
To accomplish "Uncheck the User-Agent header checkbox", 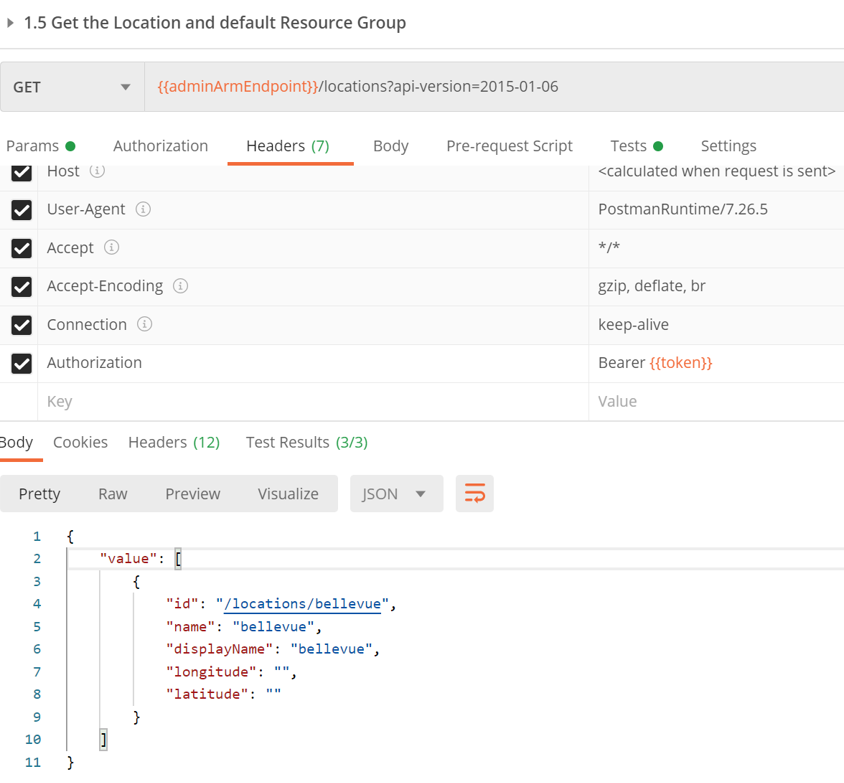I will point(22,210).
